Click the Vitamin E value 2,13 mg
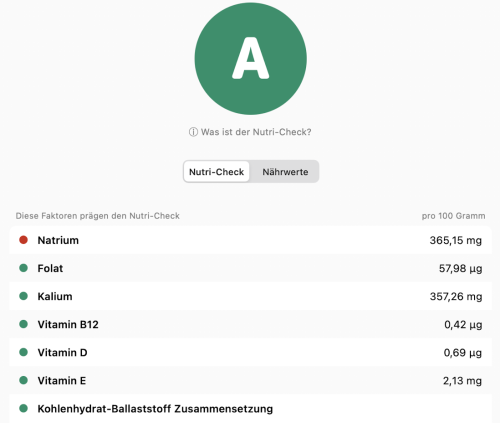The image size is (500, 423). tap(462, 381)
